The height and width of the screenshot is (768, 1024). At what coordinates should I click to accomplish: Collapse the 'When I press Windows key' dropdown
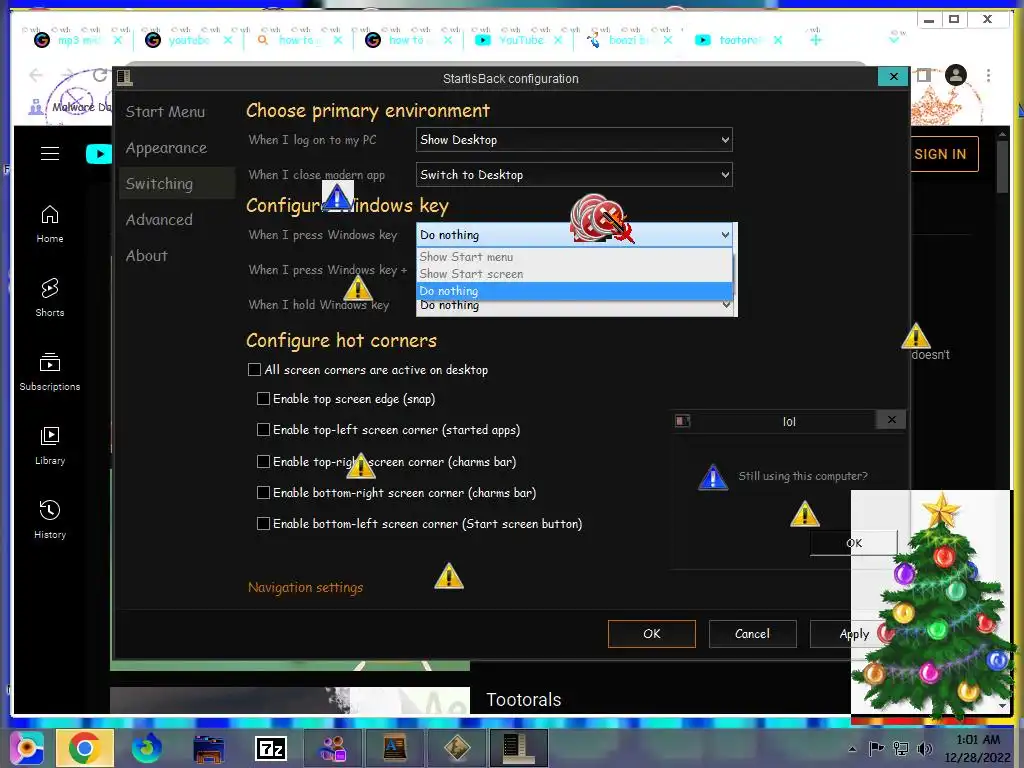[x=574, y=235]
